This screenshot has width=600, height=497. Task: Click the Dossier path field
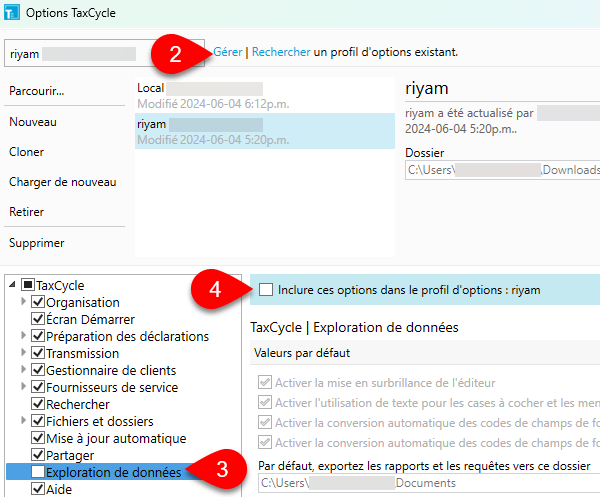pyautogui.click(x=502, y=170)
